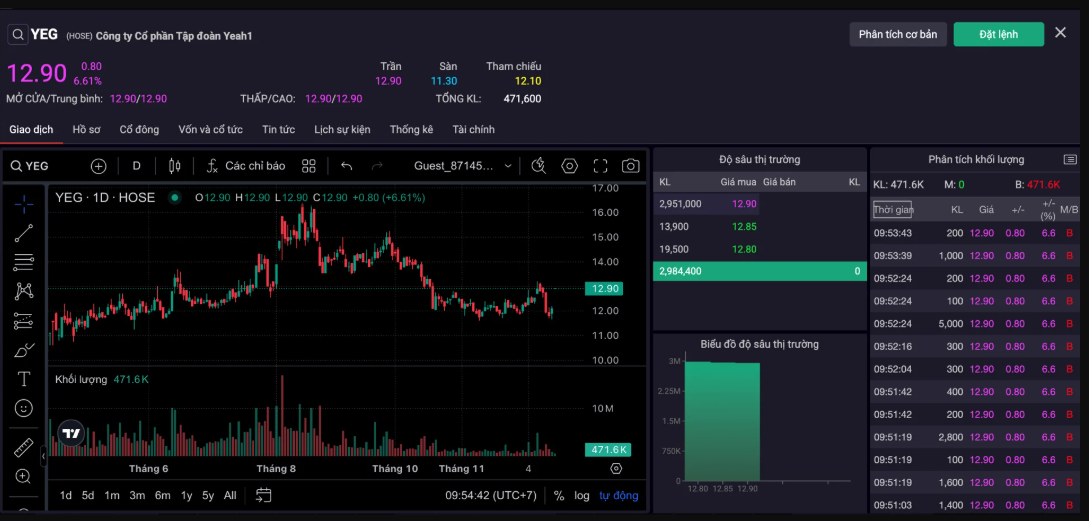Set chart range to 5y

pyautogui.click(x=208, y=495)
